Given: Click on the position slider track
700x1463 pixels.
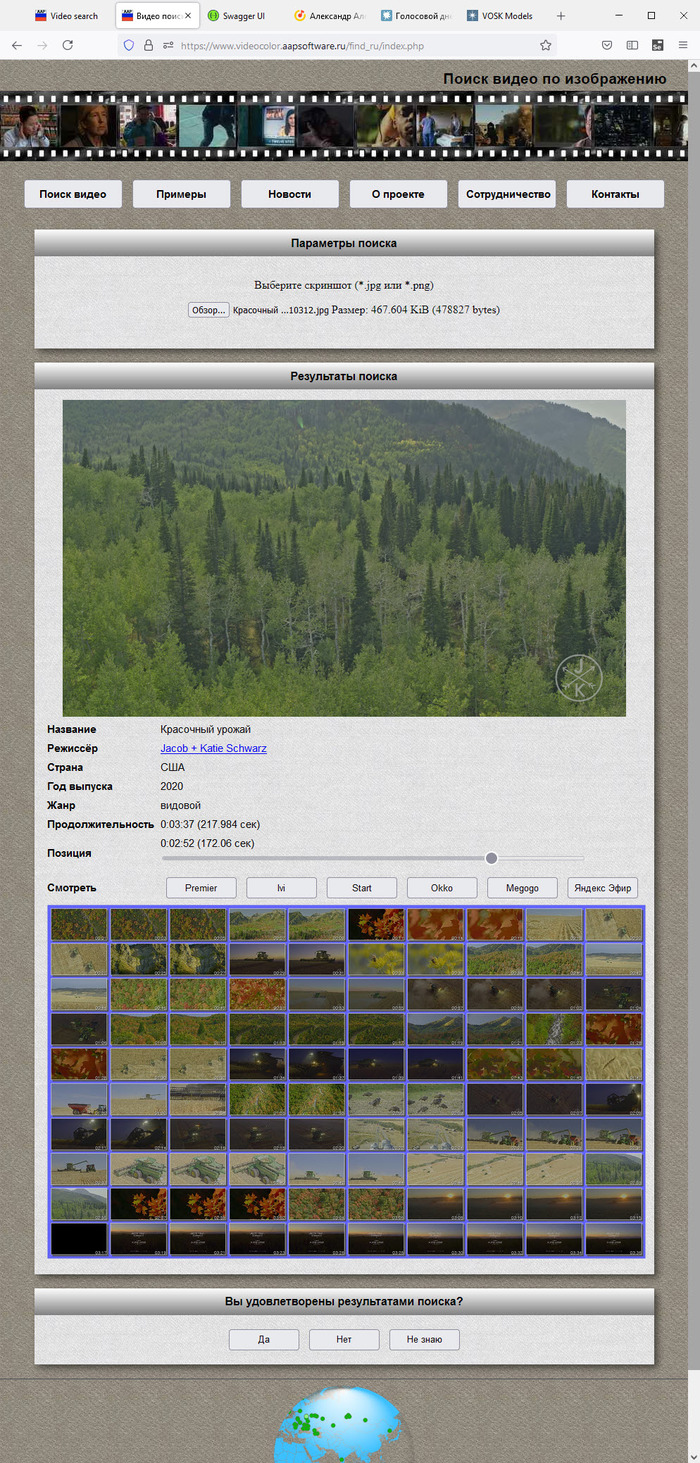Looking at the screenshot, I should pyautogui.click(x=373, y=858).
